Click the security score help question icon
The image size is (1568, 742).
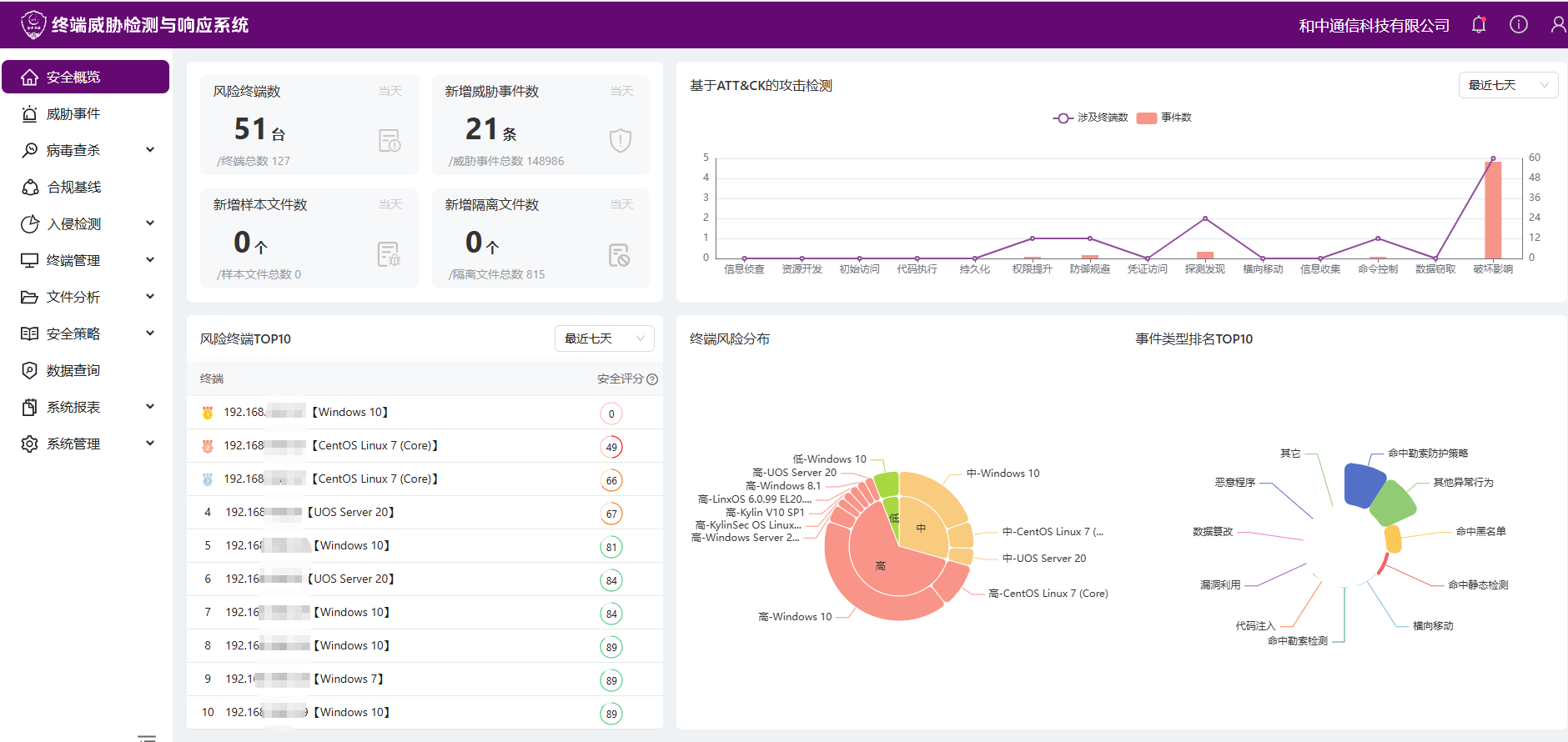[652, 379]
